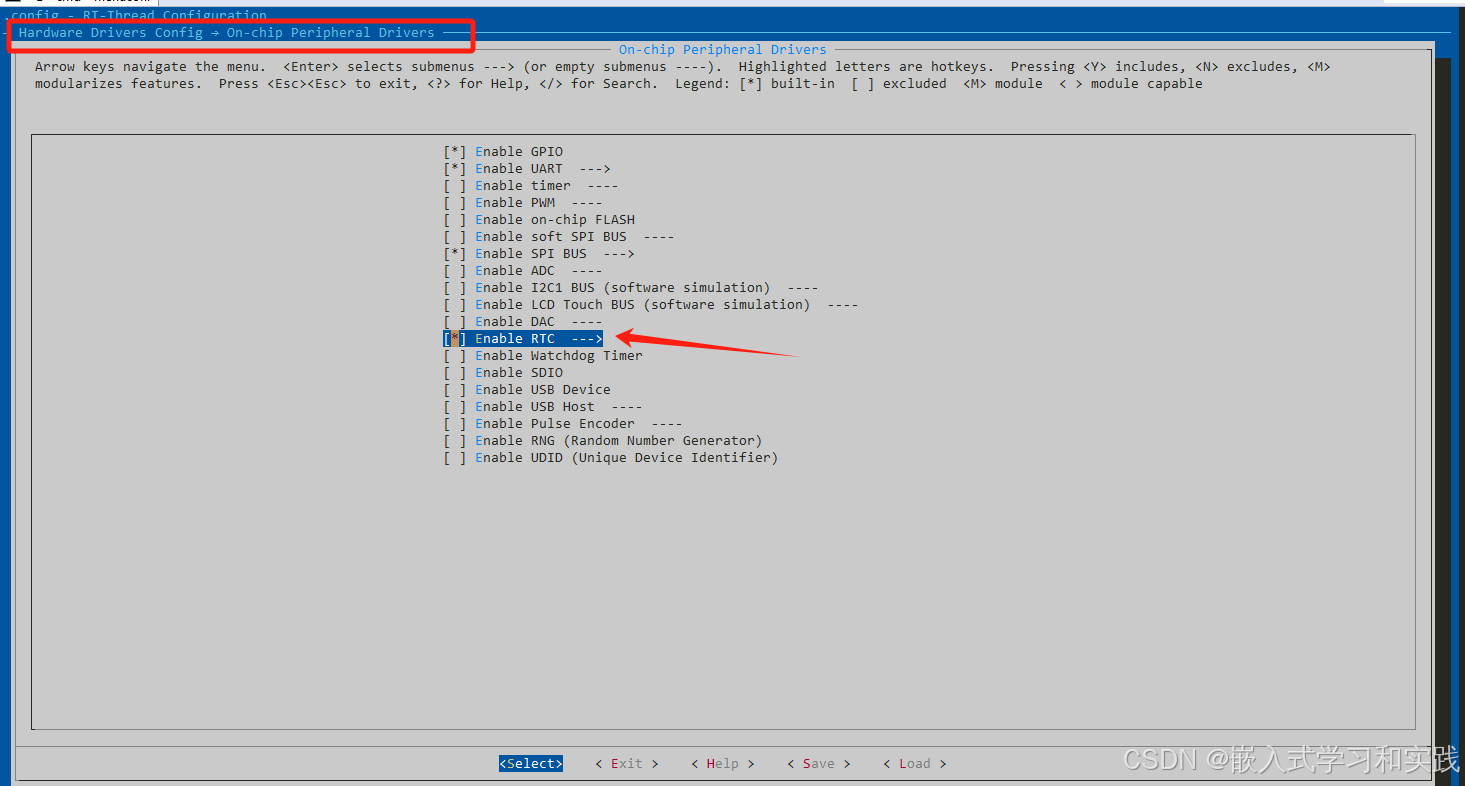Open the Help screen

(x=722, y=763)
